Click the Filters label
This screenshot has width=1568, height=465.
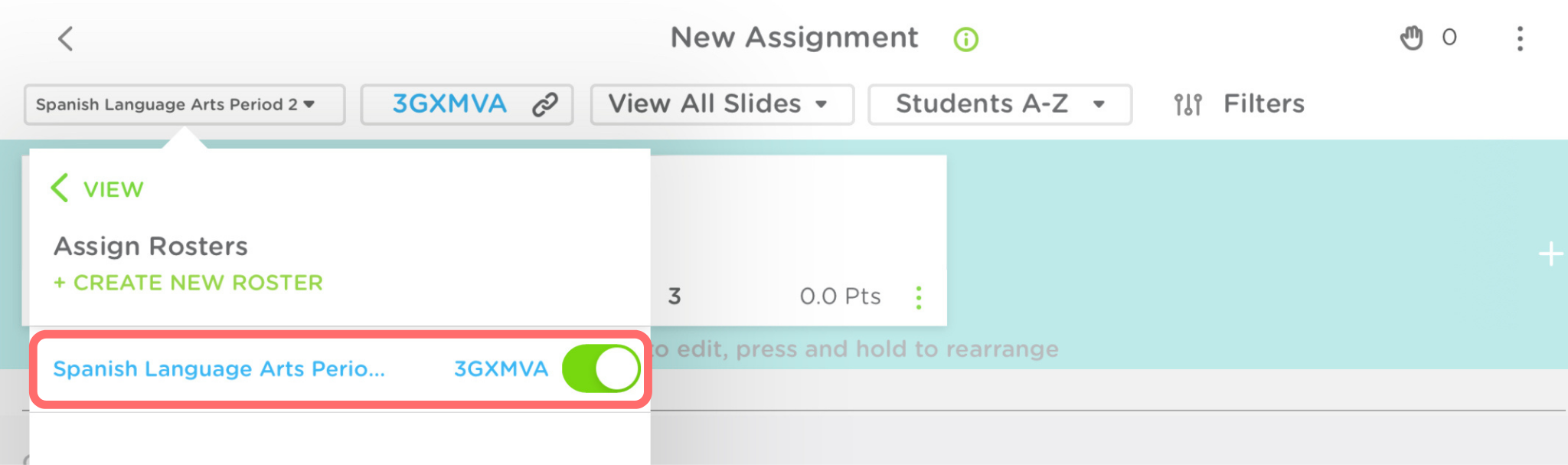point(1263,104)
